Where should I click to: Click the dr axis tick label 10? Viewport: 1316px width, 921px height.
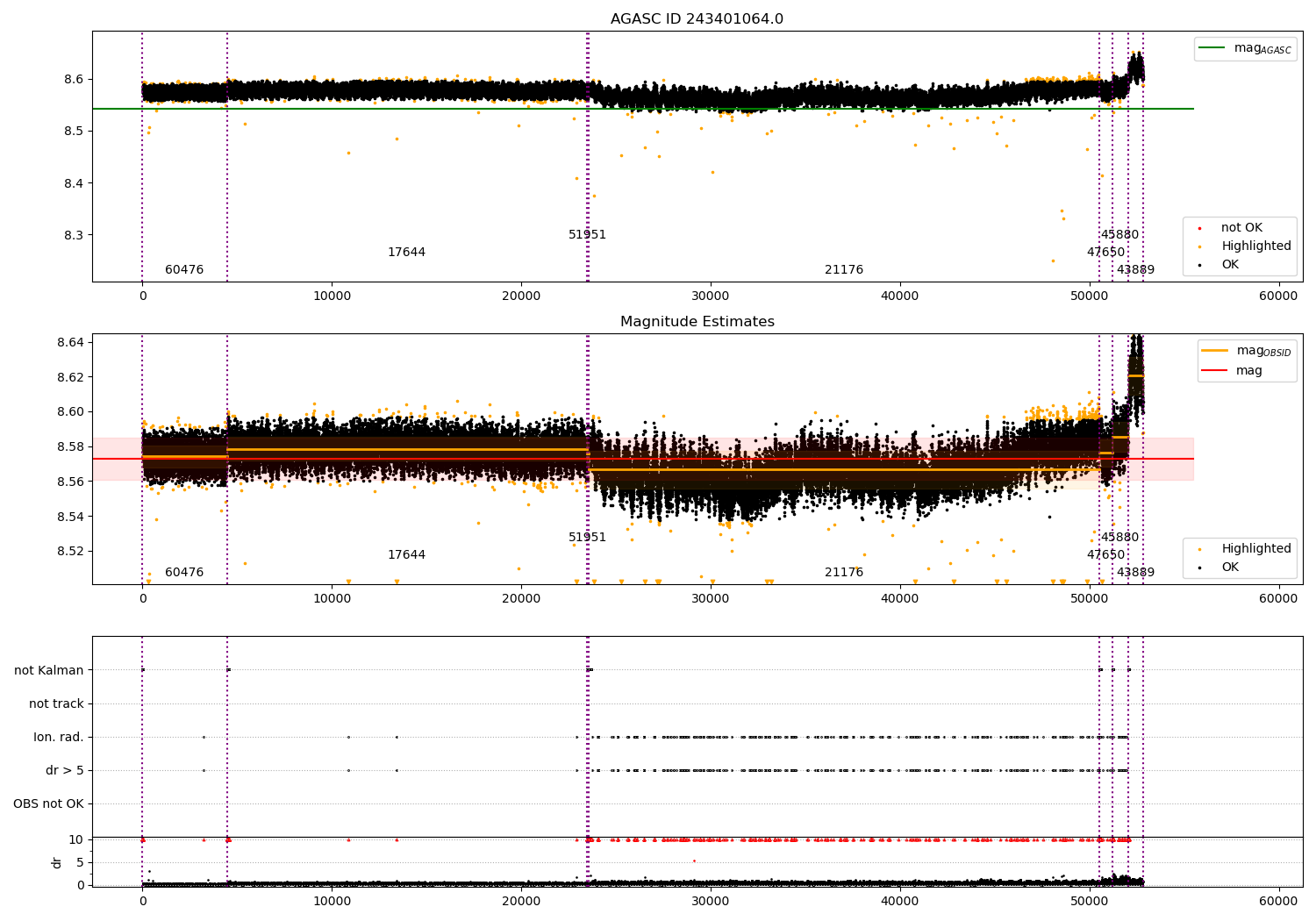click(x=76, y=839)
